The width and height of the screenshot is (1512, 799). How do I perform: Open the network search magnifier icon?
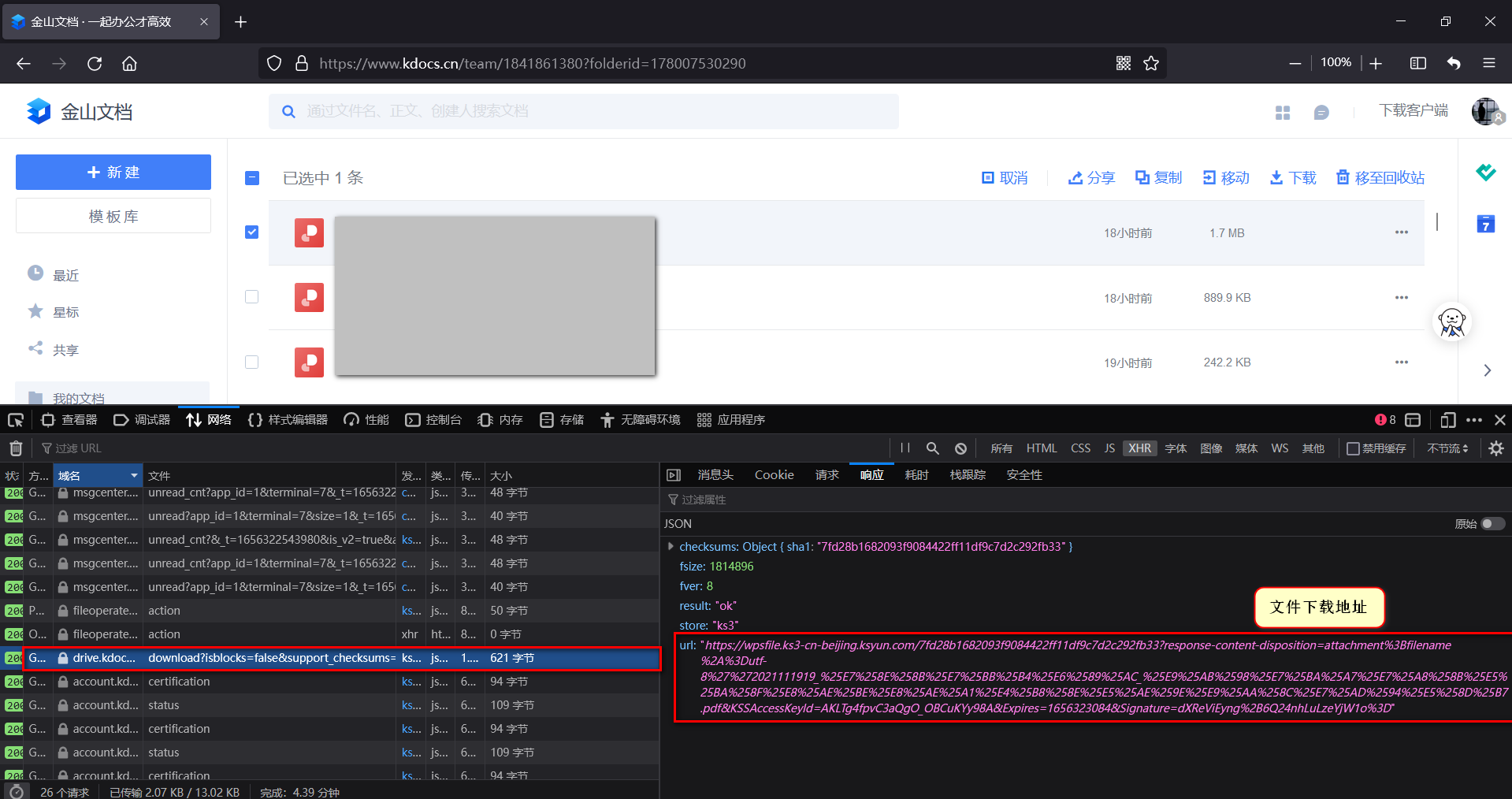point(932,448)
